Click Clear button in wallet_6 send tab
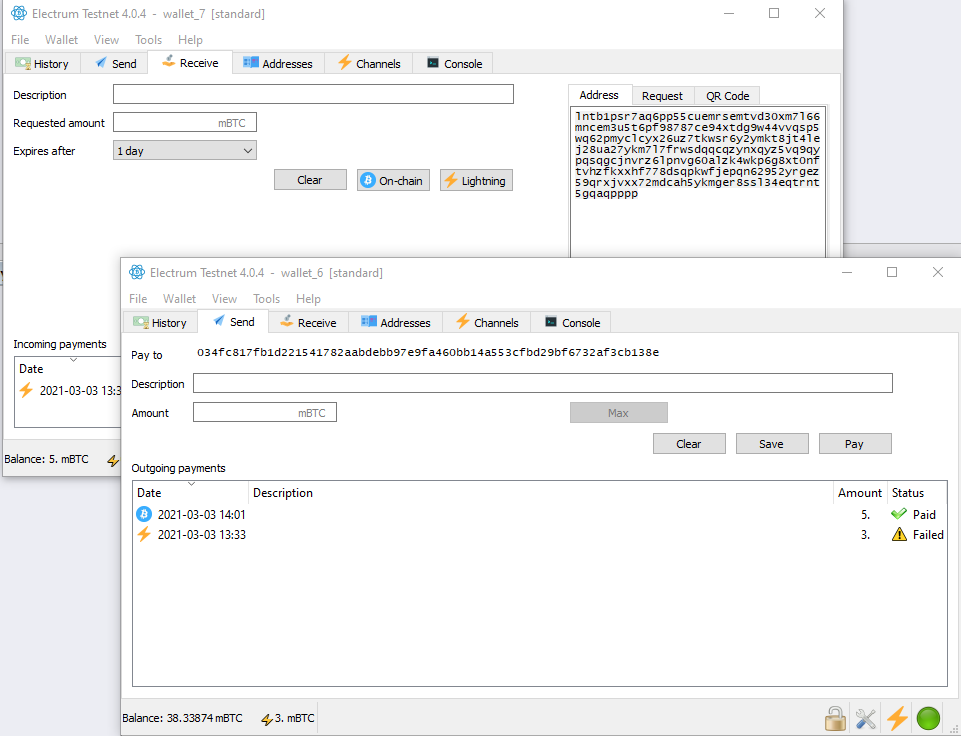 coord(689,444)
